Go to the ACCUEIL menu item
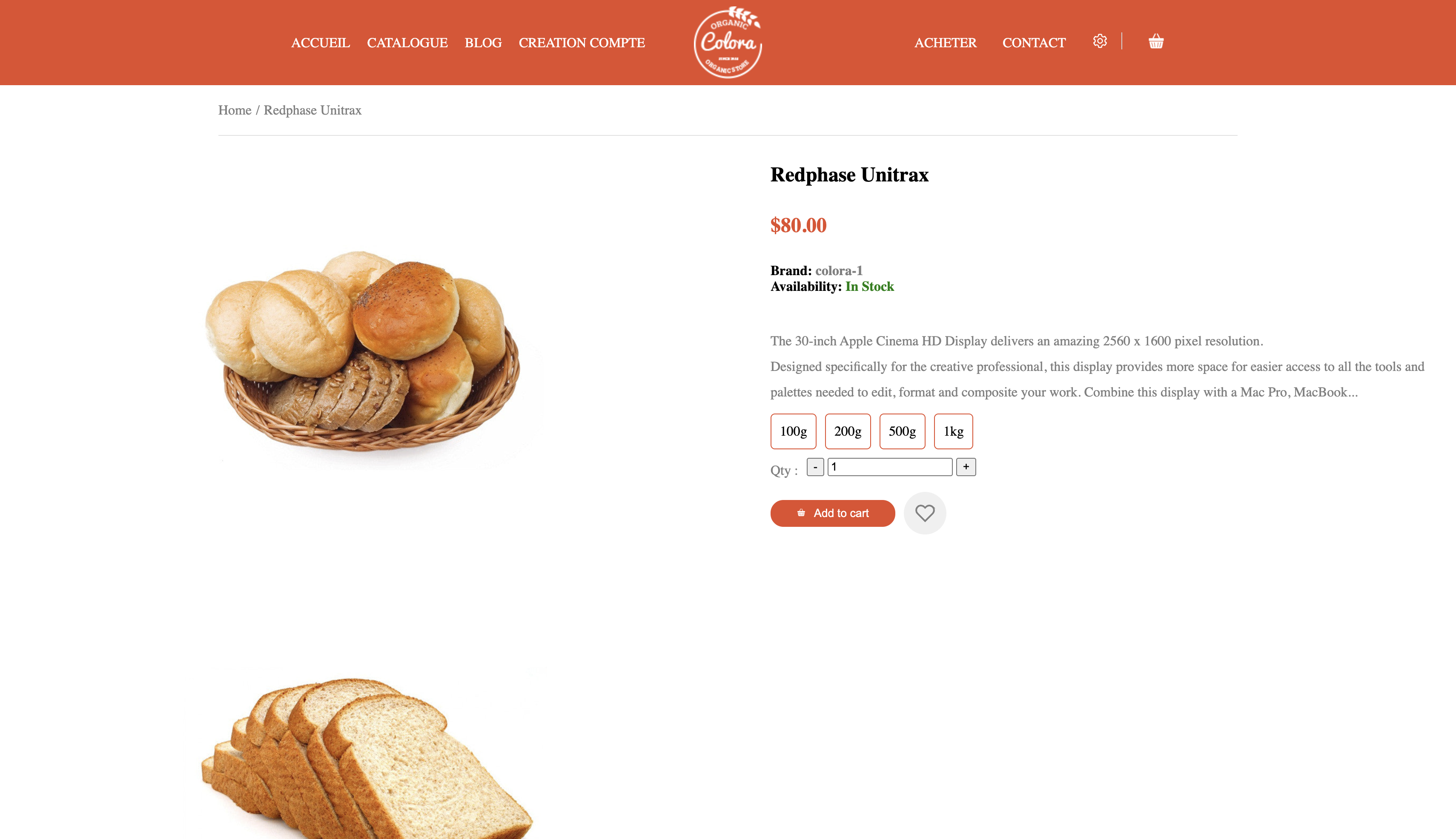Screen dimensions: 1456x839 [x=320, y=43]
